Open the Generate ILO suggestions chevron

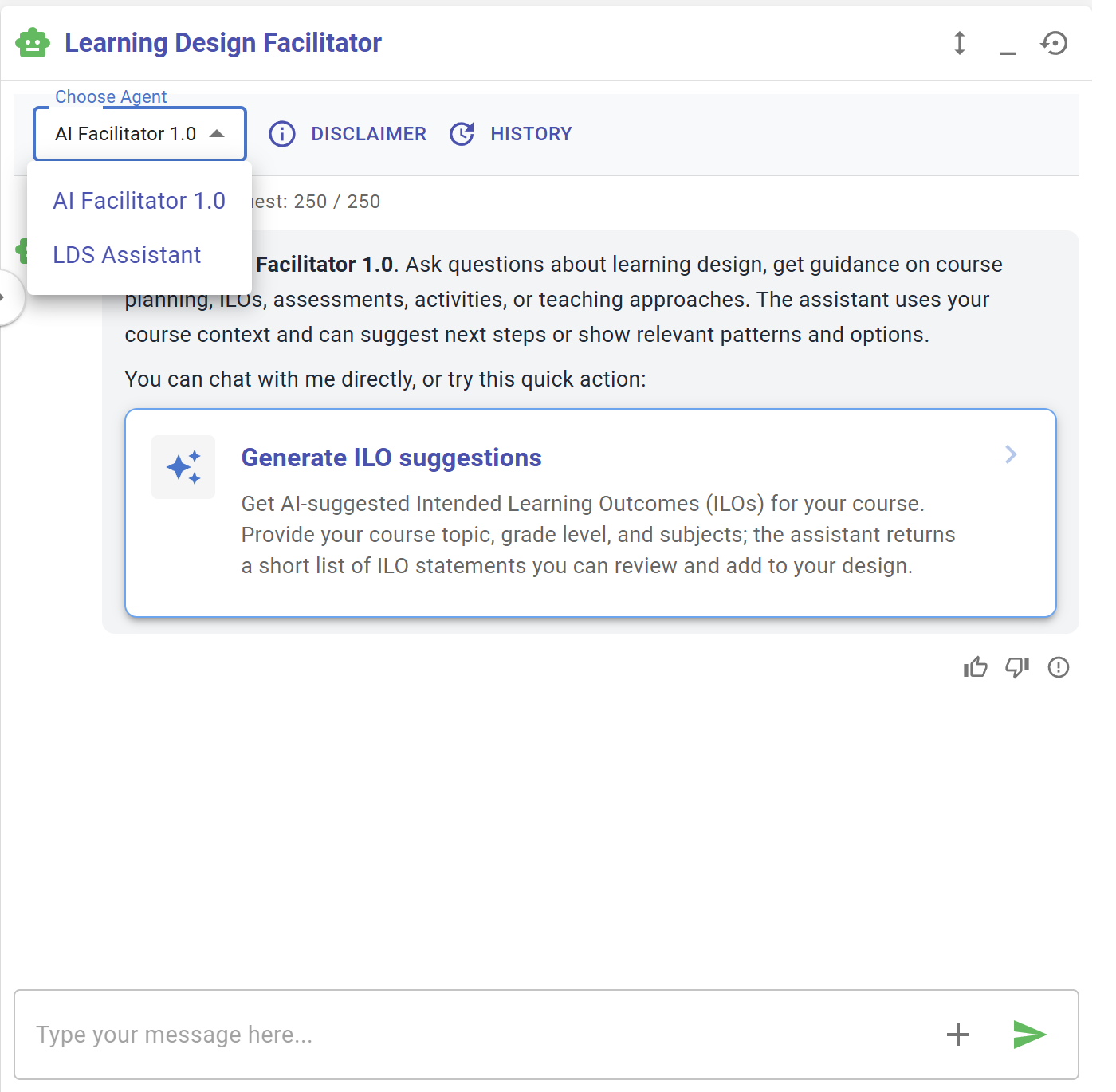pyautogui.click(x=1011, y=454)
